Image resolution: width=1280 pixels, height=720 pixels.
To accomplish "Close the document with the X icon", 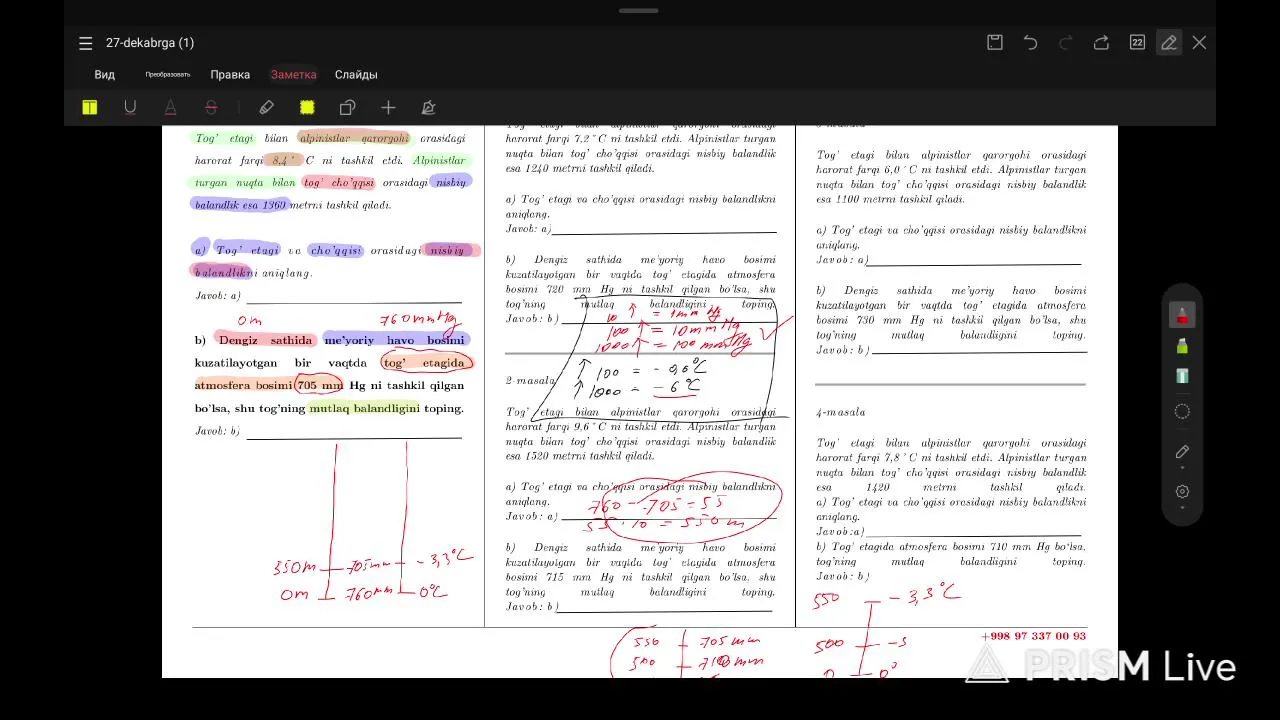I will 1199,42.
